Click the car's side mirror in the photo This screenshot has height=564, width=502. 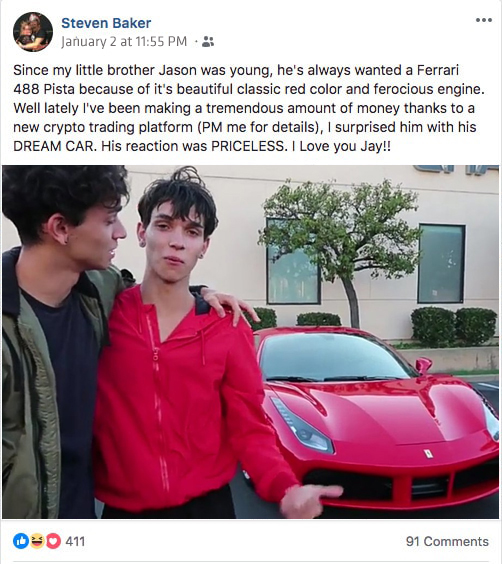click(424, 365)
